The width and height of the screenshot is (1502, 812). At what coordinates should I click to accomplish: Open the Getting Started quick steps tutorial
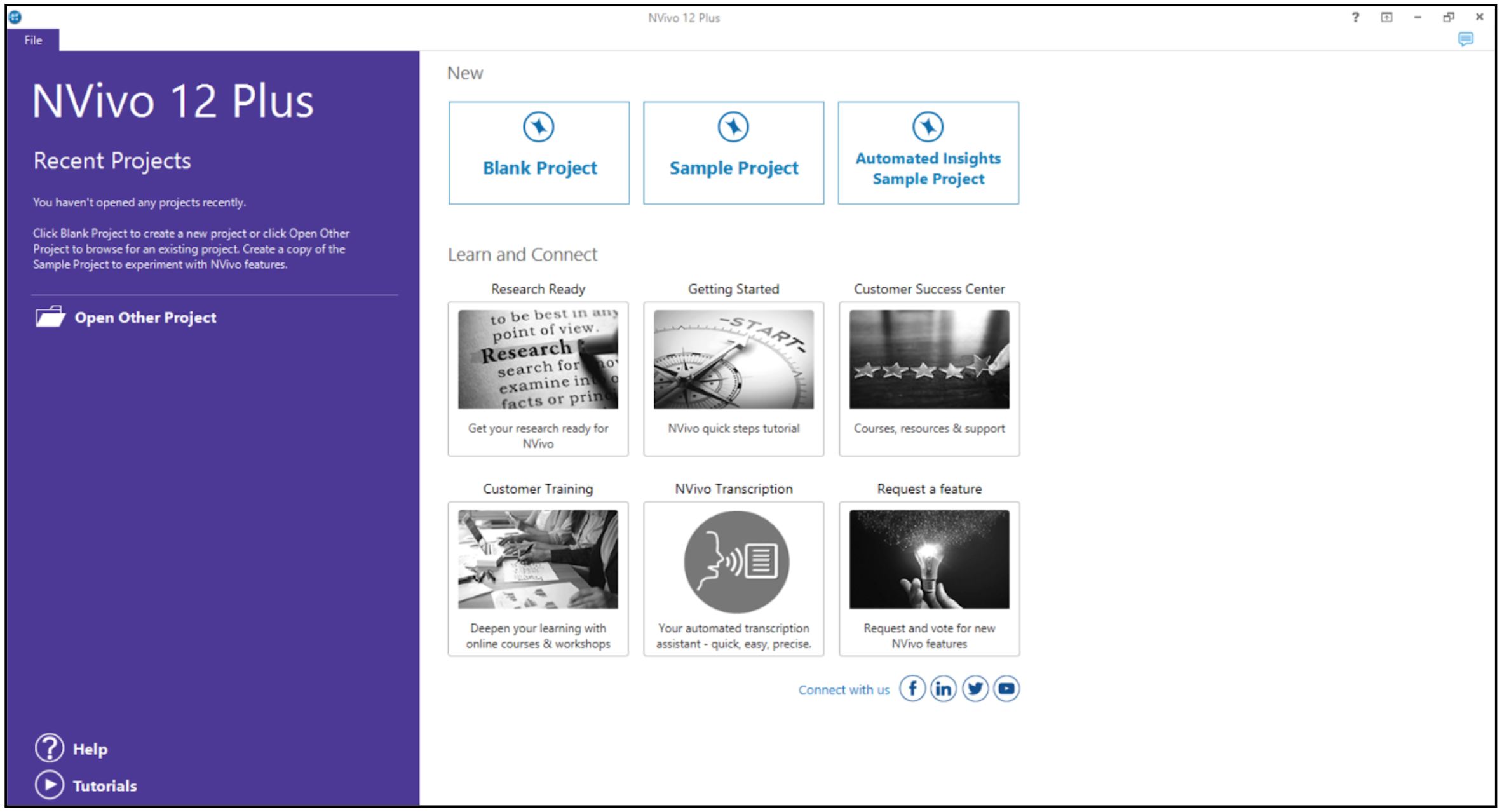(x=733, y=379)
